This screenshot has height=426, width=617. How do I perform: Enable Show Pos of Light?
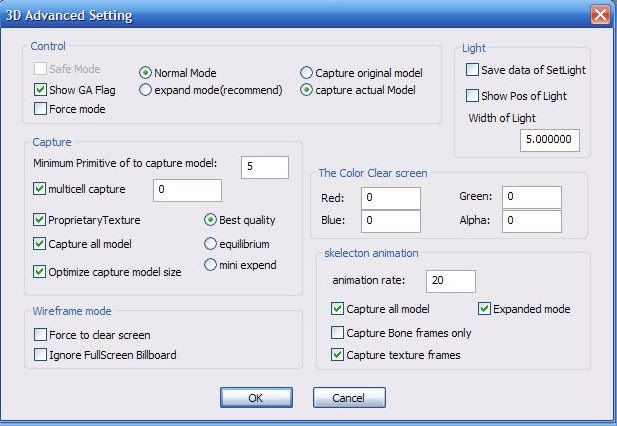point(473,95)
